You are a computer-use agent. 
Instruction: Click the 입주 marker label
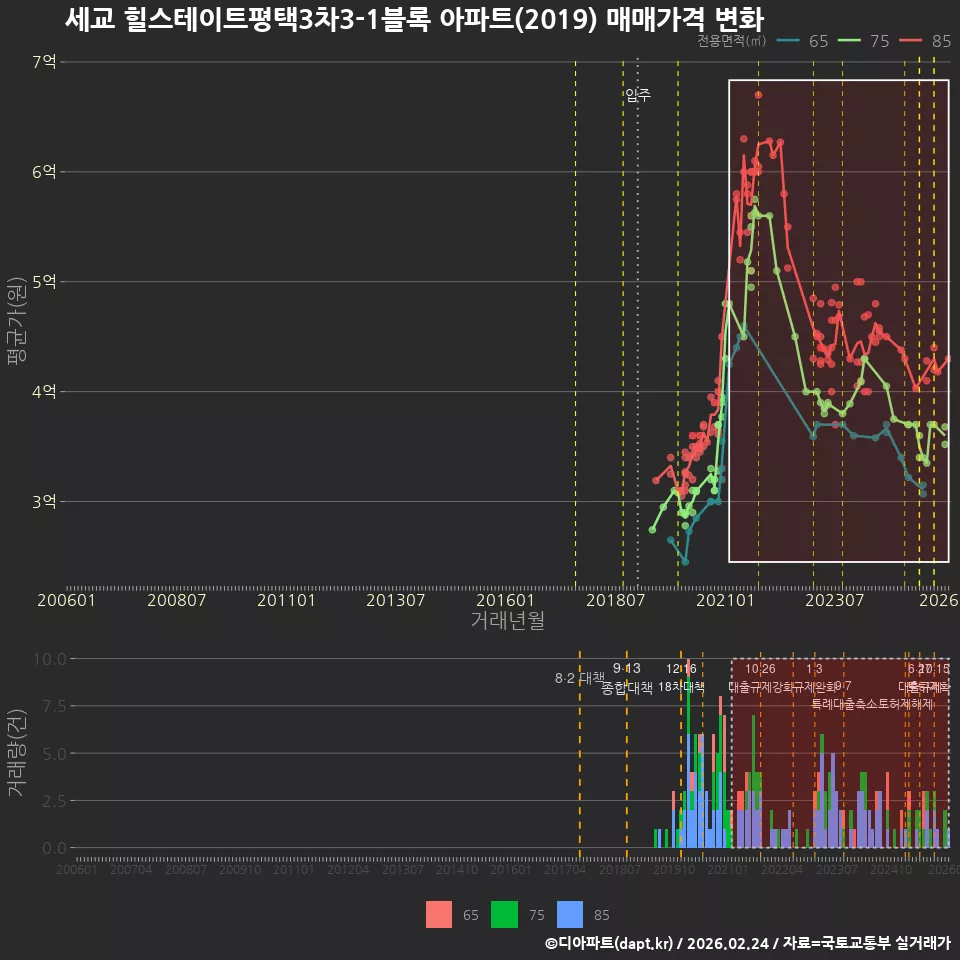(638, 95)
